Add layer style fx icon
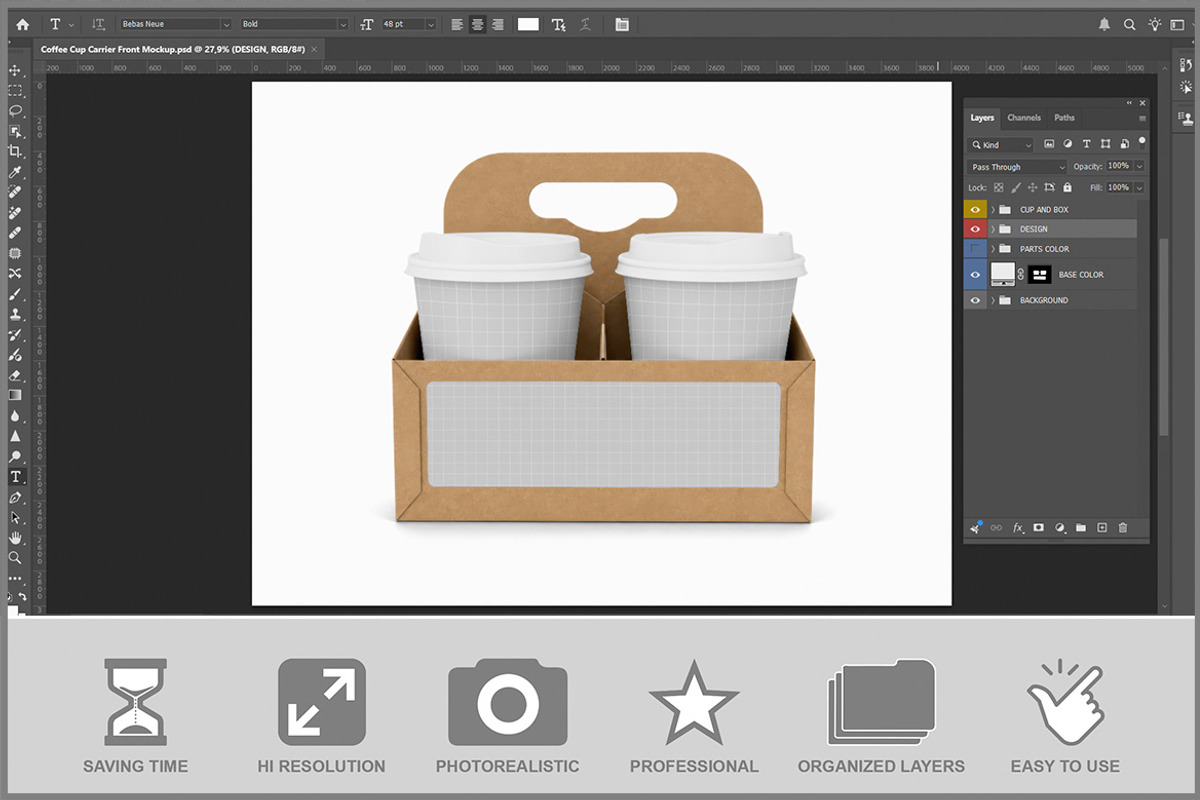Screen dimensions: 1200x800 (x=1018, y=527)
